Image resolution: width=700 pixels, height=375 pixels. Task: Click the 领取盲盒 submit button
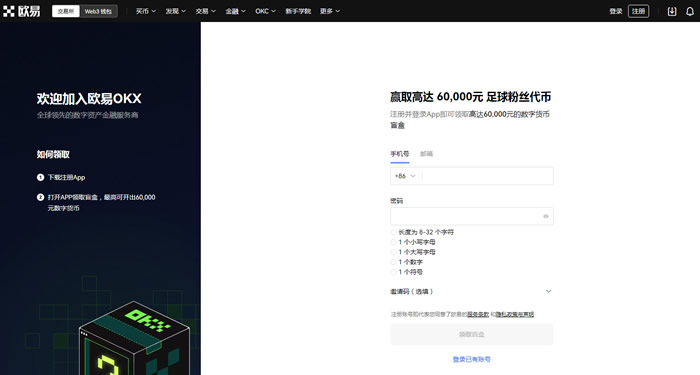click(x=471, y=334)
